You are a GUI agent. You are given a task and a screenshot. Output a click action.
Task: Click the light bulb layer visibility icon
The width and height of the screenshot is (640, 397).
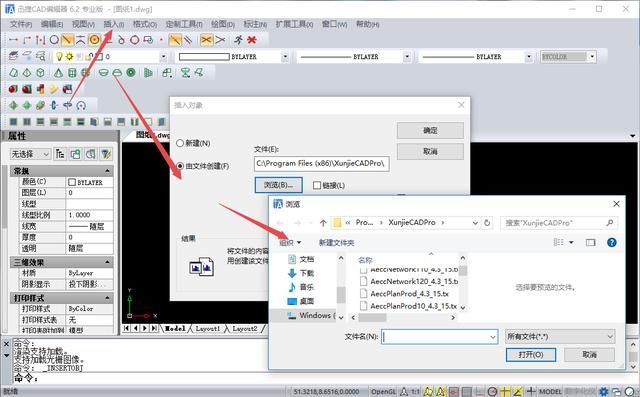60,56
